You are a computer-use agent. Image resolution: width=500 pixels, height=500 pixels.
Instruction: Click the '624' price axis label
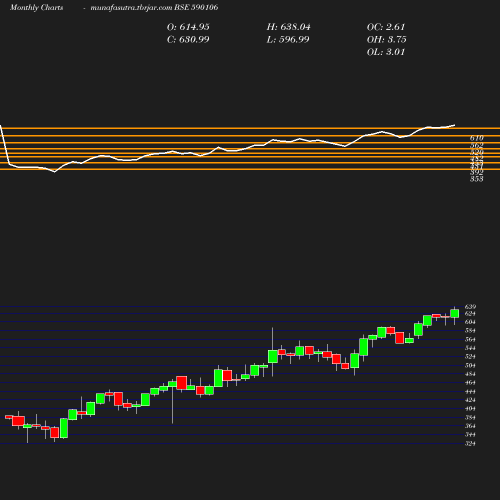coord(470,314)
